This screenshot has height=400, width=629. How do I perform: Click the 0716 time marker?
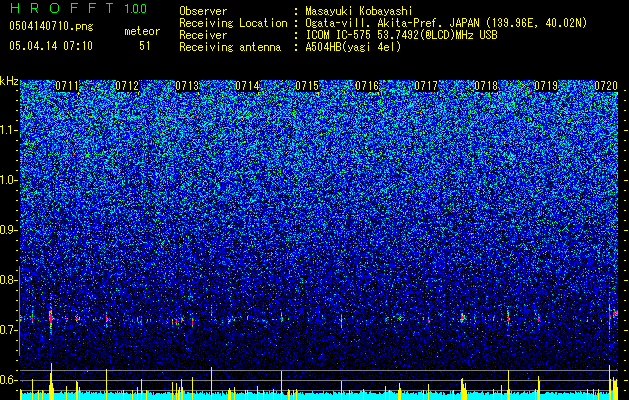click(x=367, y=86)
